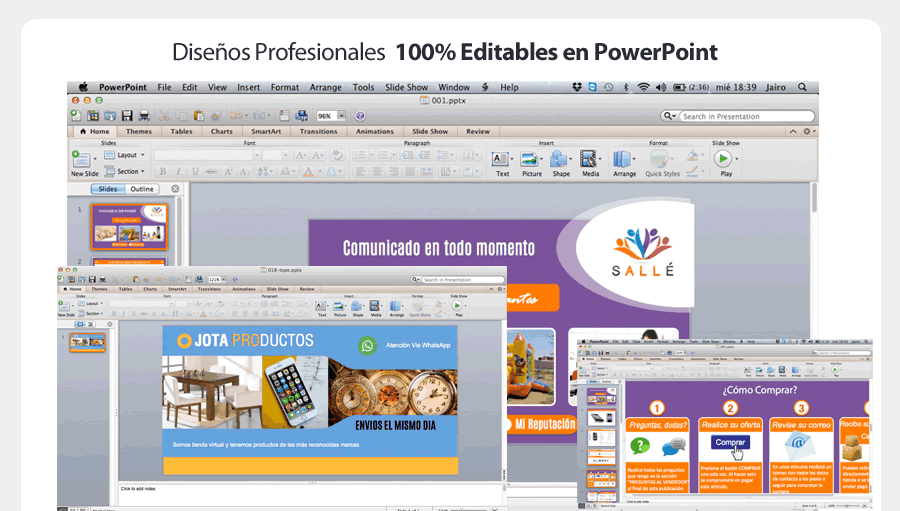Click the Play slide show icon in 001.pptx
This screenshot has width=900, height=511.
click(725, 158)
